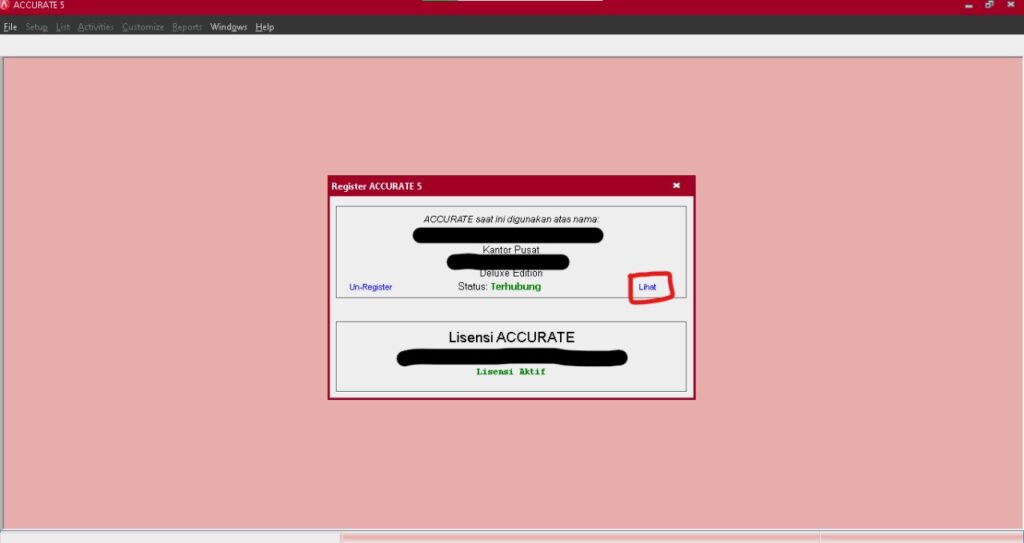Open the Activities menu
Image resolution: width=1024 pixels, height=543 pixels.
(95, 27)
